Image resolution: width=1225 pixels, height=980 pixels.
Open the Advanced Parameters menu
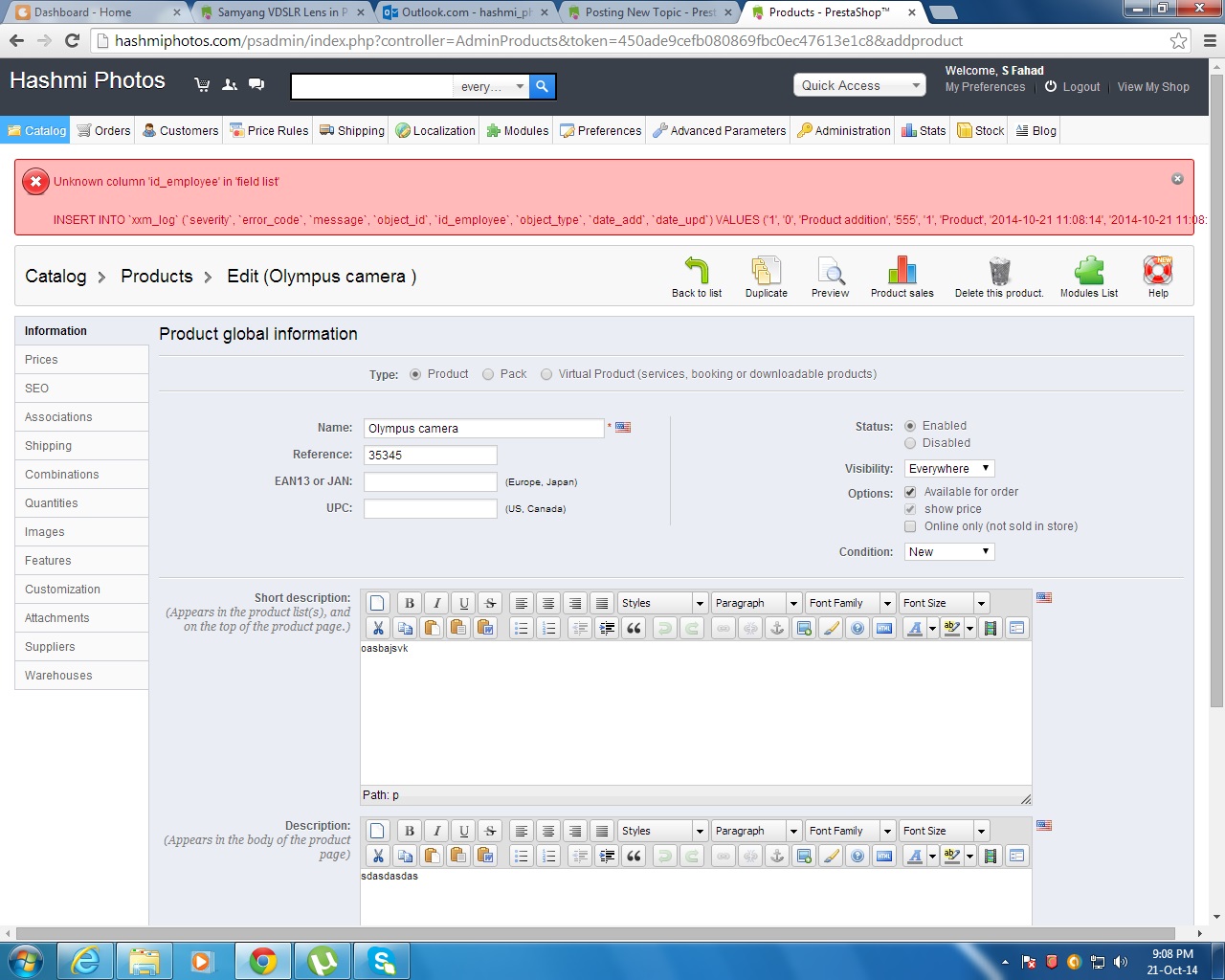(x=719, y=131)
